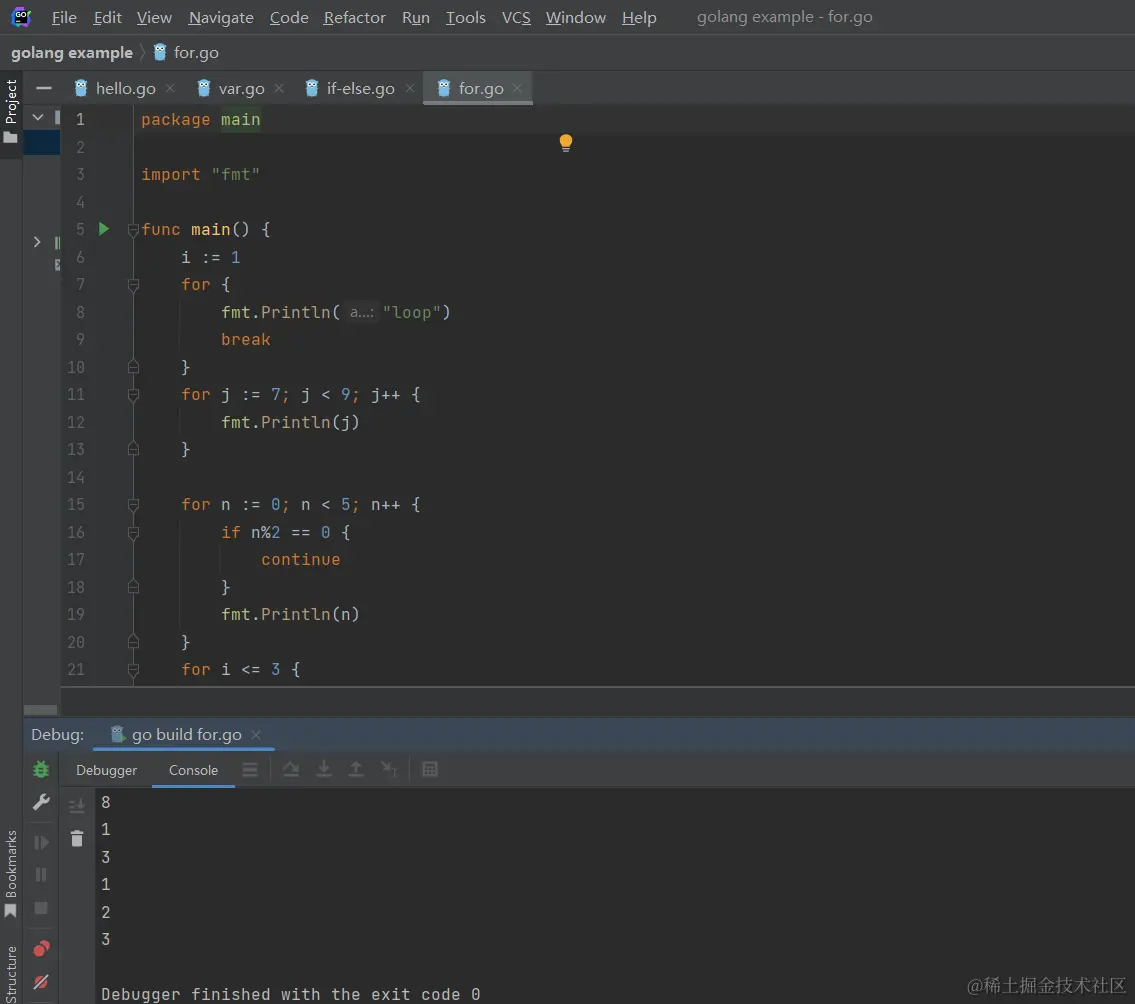Open the Project tool window sidebar tab

(x=11, y=111)
